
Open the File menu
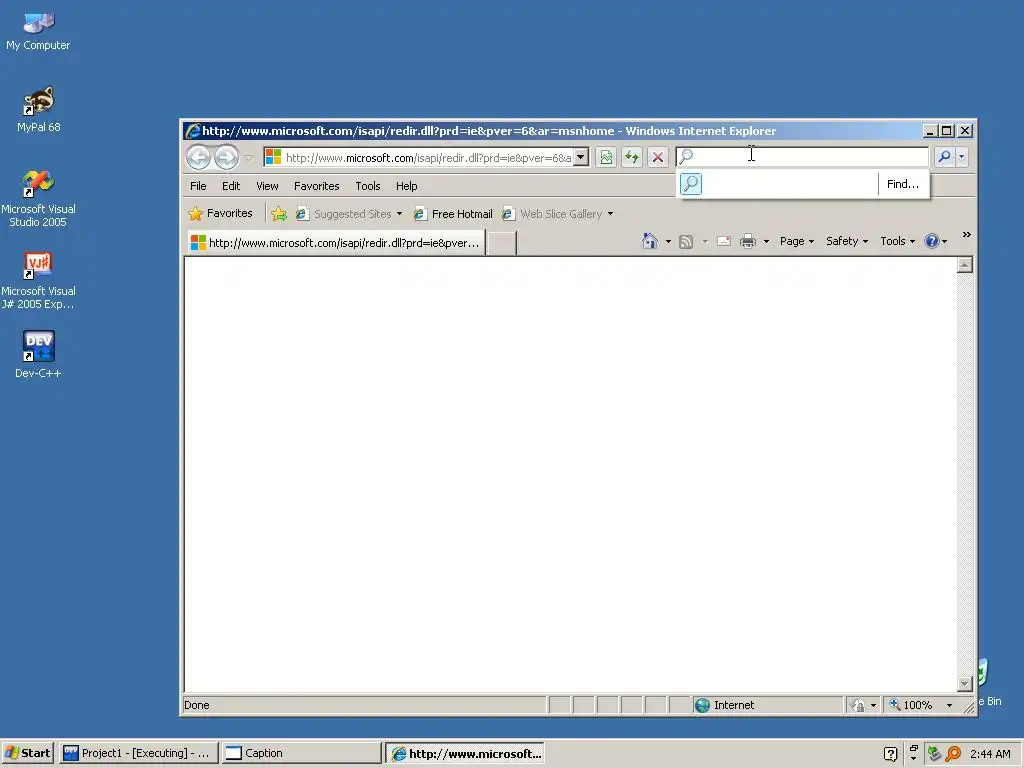tap(198, 186)
